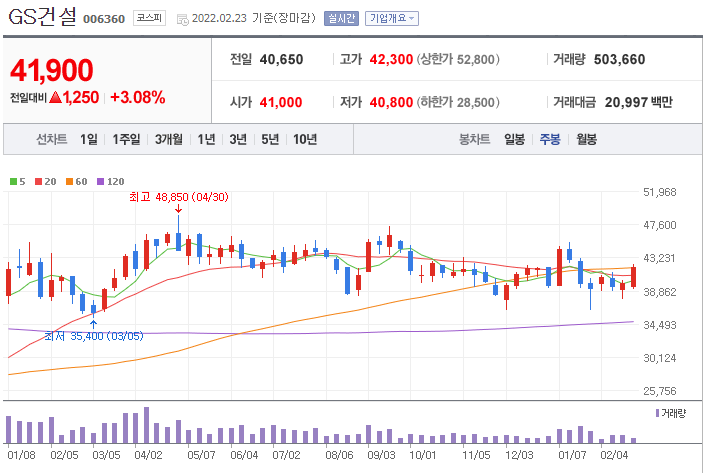The width and height of the screenshot is (703, 473).
Task: Click the green 5 moving average legend
Action: click(17, 182)
